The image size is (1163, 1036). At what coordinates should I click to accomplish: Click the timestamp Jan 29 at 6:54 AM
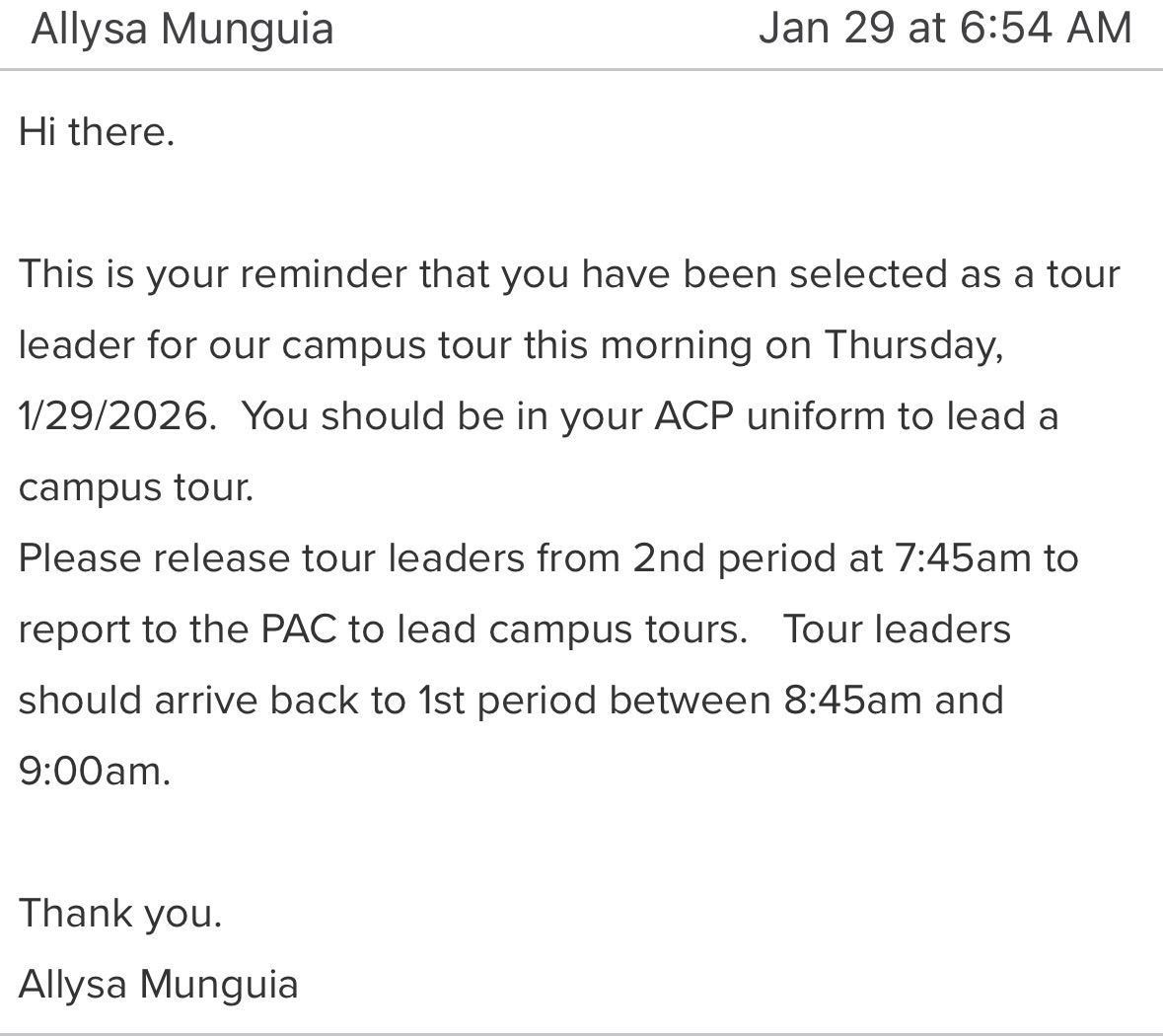pos(944,28)
